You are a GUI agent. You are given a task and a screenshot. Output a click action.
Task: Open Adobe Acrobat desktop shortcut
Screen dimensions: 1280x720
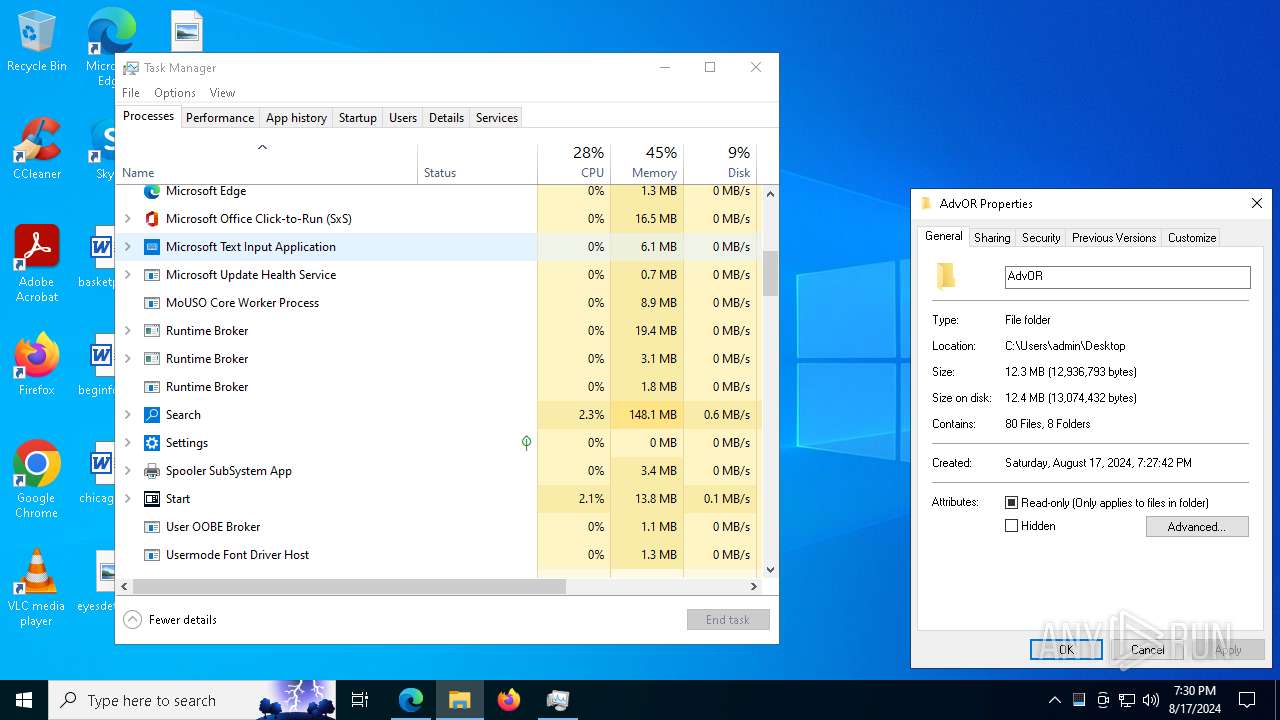(37, 265)
